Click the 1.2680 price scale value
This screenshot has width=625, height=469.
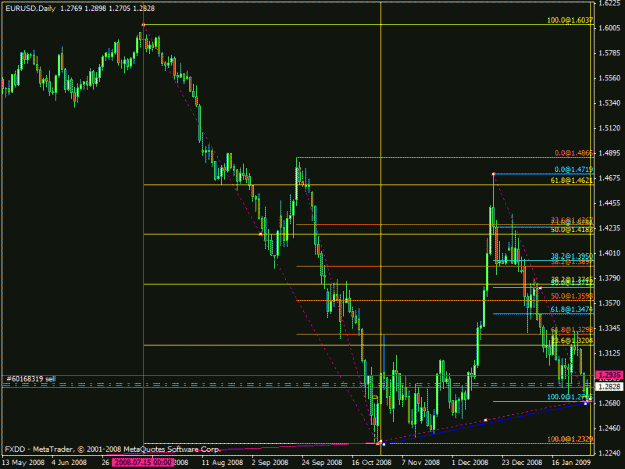pos(610,403)
